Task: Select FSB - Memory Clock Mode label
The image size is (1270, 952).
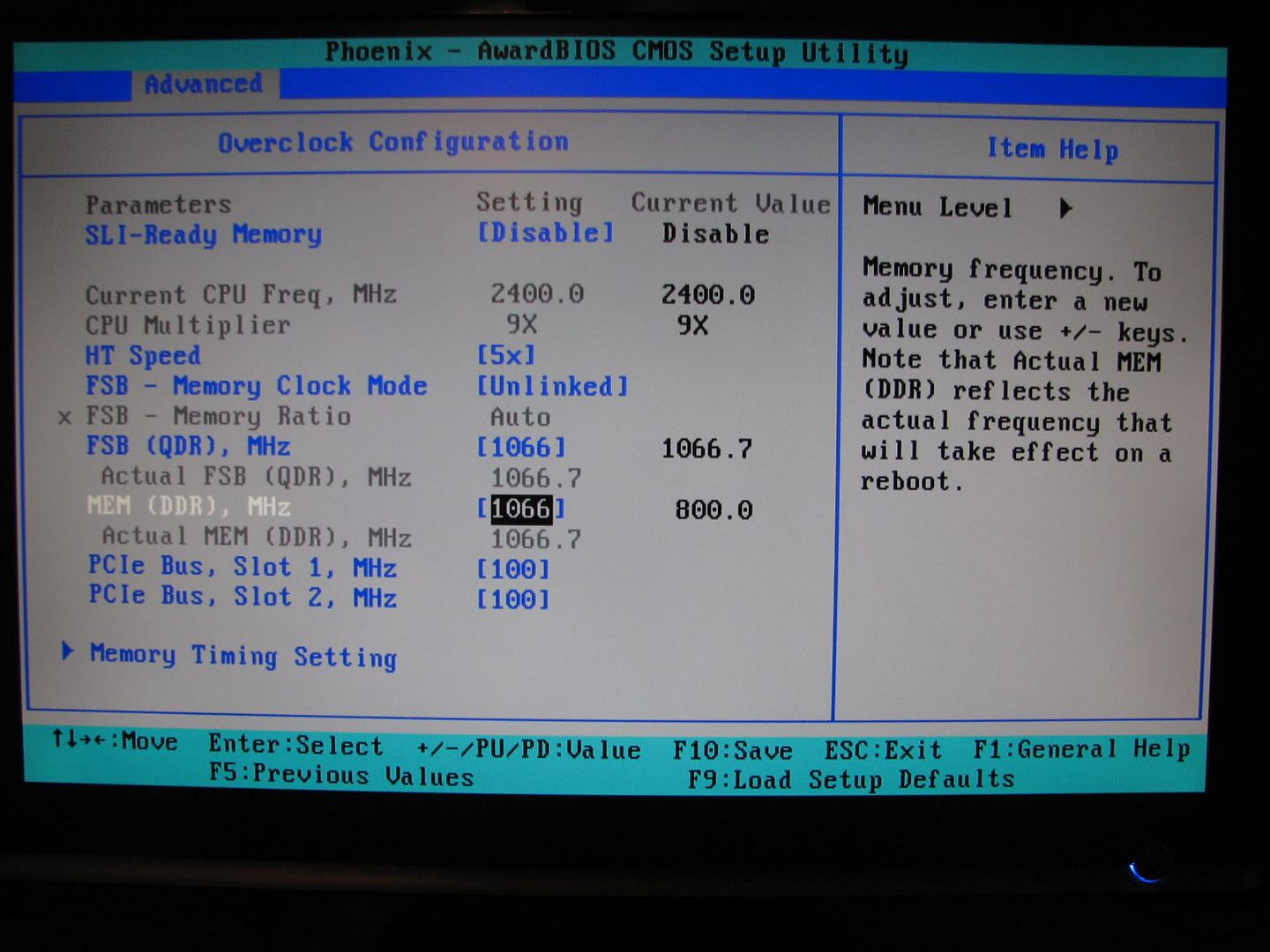Action: tap(257, 386)
